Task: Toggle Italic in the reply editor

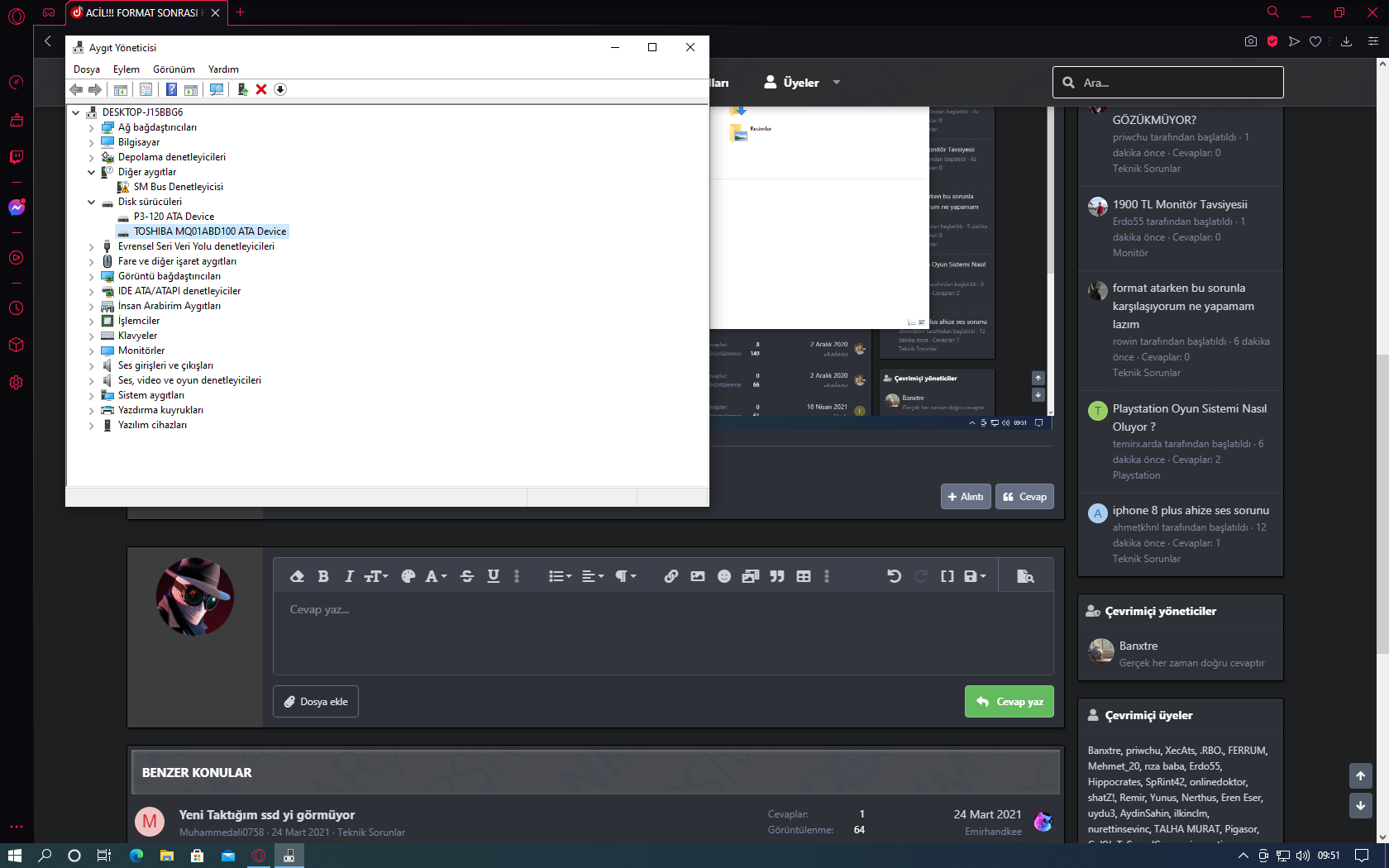Action: click(349, 576)
